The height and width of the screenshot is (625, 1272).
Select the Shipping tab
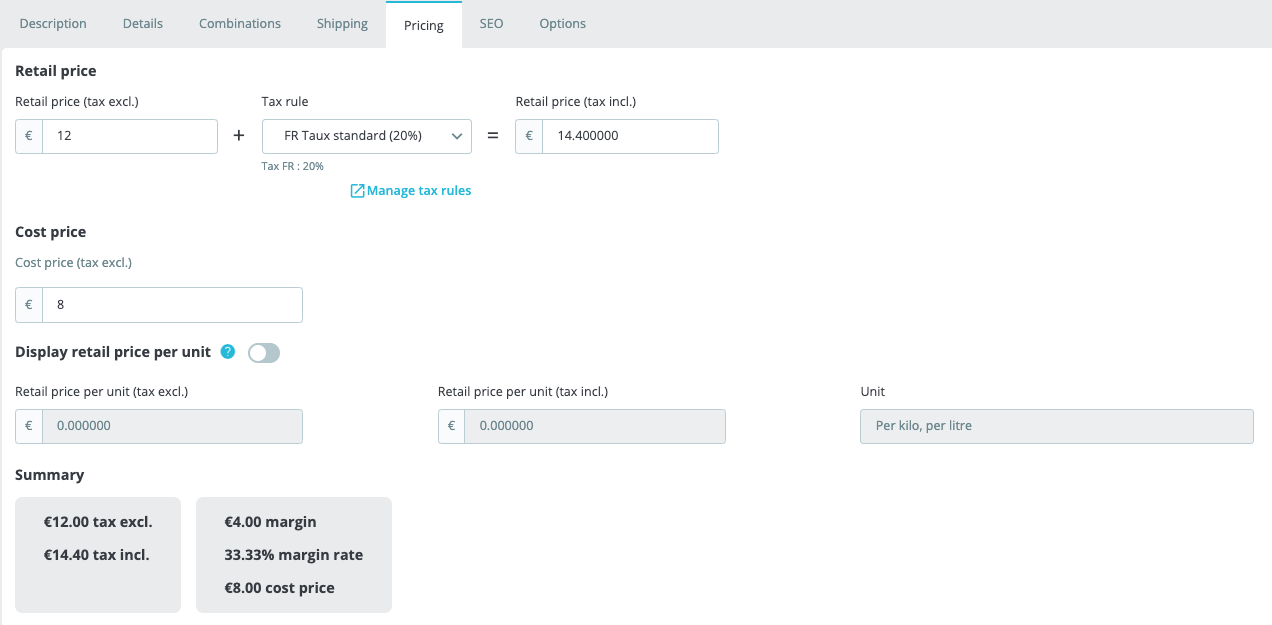(x=342, y=23)
